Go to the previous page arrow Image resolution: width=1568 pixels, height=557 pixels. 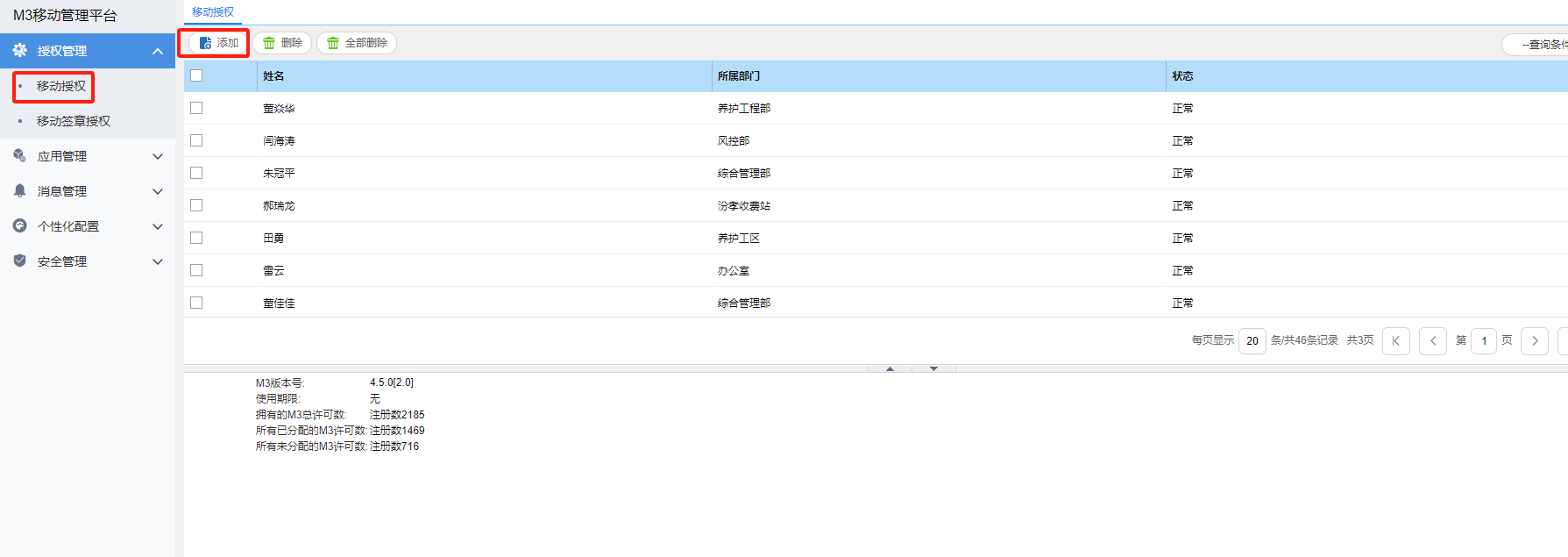tap(1432, 340)
